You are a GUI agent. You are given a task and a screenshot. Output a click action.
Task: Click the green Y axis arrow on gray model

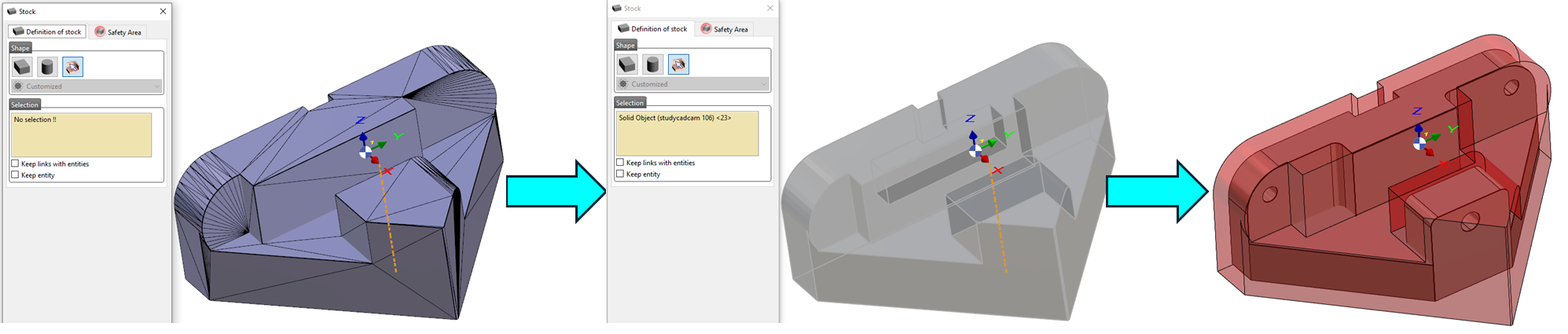pos(994,141)
